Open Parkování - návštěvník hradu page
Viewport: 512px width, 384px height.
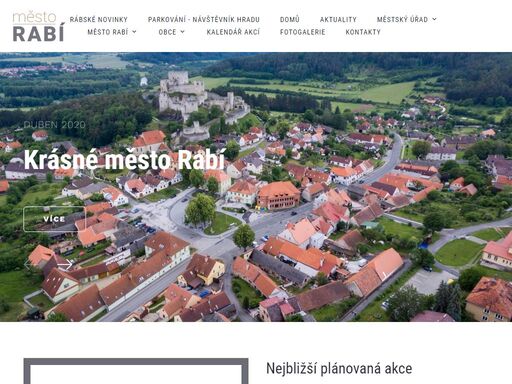(x=204, y=19)
